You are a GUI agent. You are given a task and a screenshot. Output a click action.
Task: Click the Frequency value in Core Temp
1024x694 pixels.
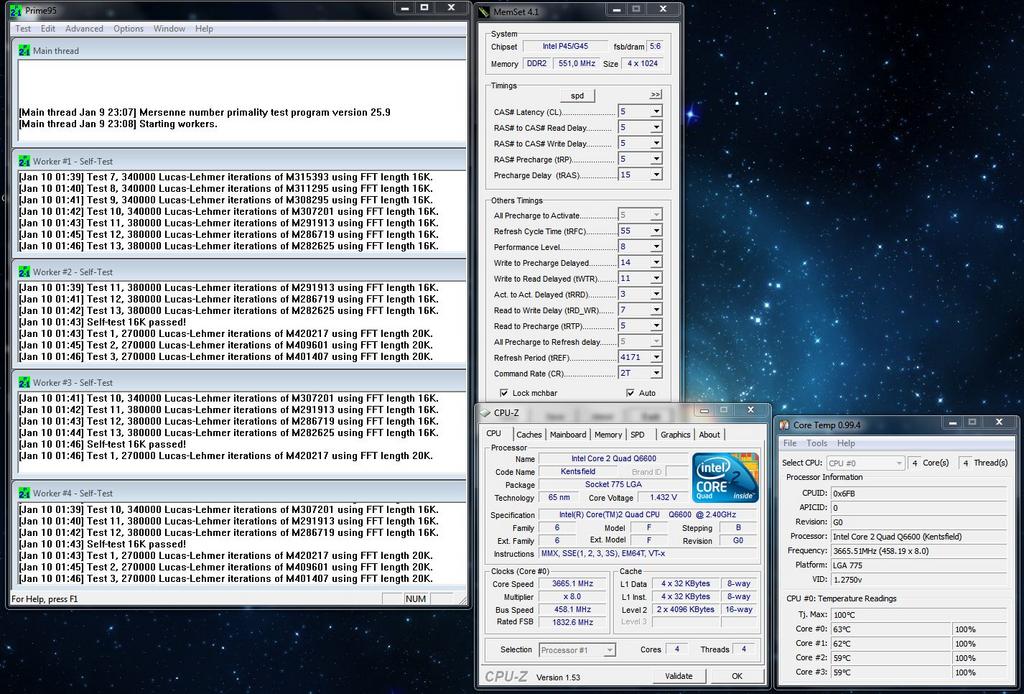tap(918, 551)
